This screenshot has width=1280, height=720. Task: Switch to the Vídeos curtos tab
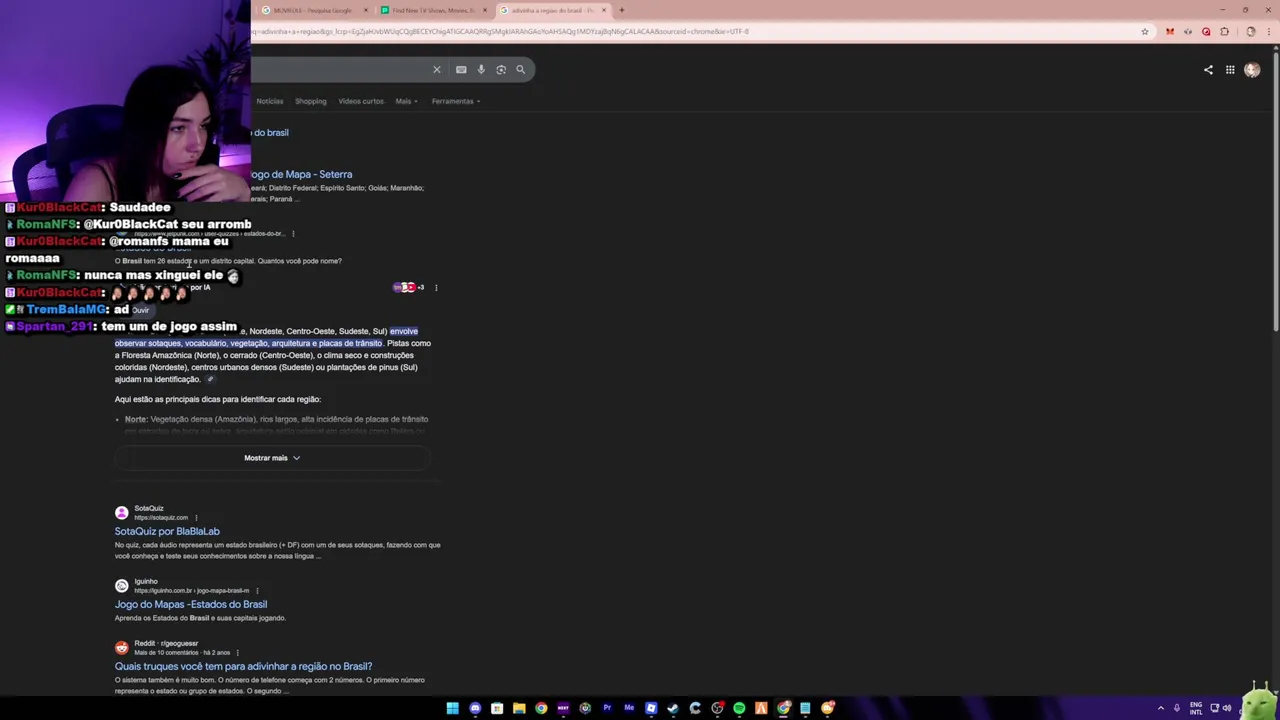click(360, 101)
